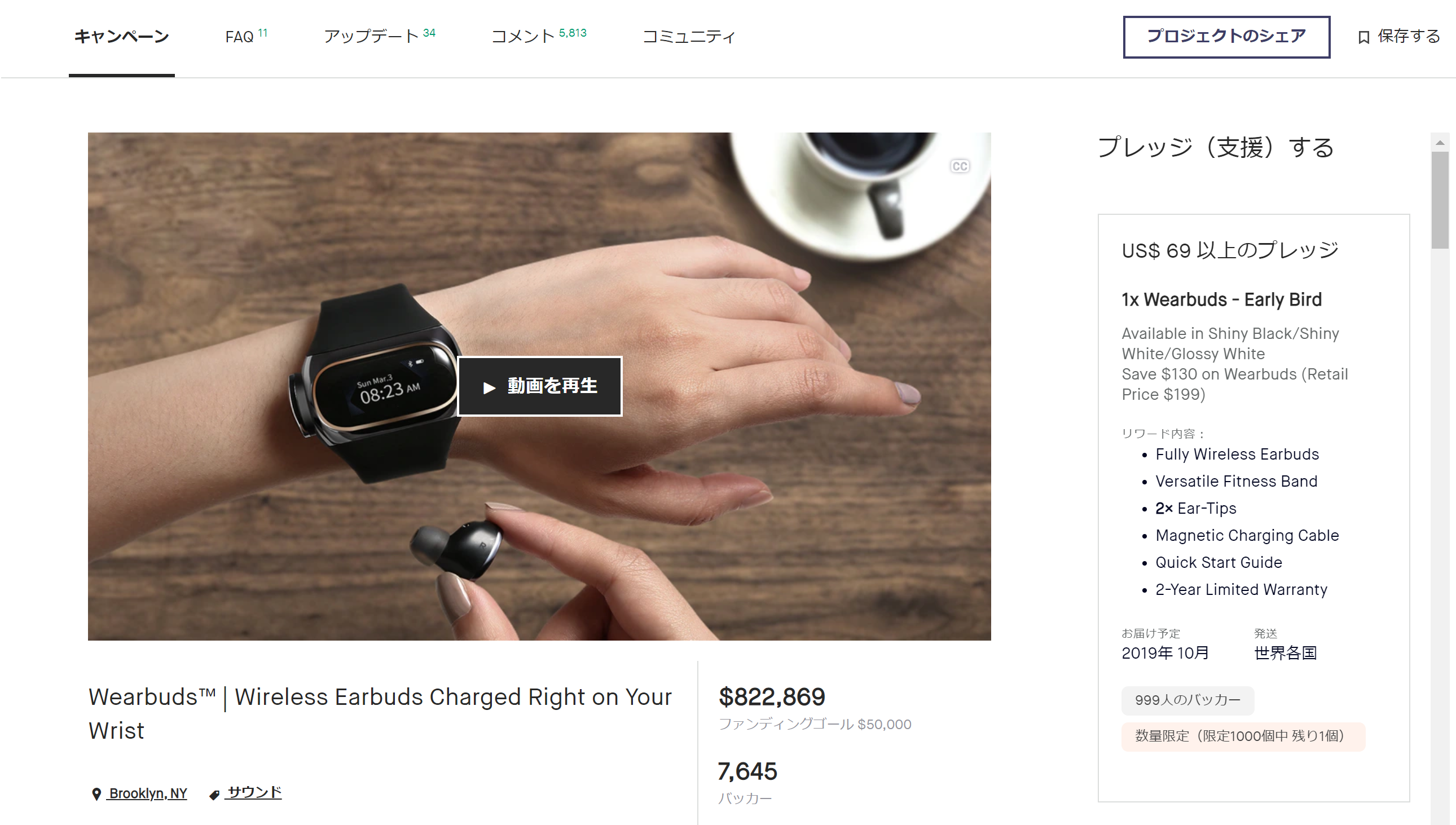This screenshot has height=825, width=1456.
Task: View the コメント tab
Action: pyautogui.click(x=538, y=37)
